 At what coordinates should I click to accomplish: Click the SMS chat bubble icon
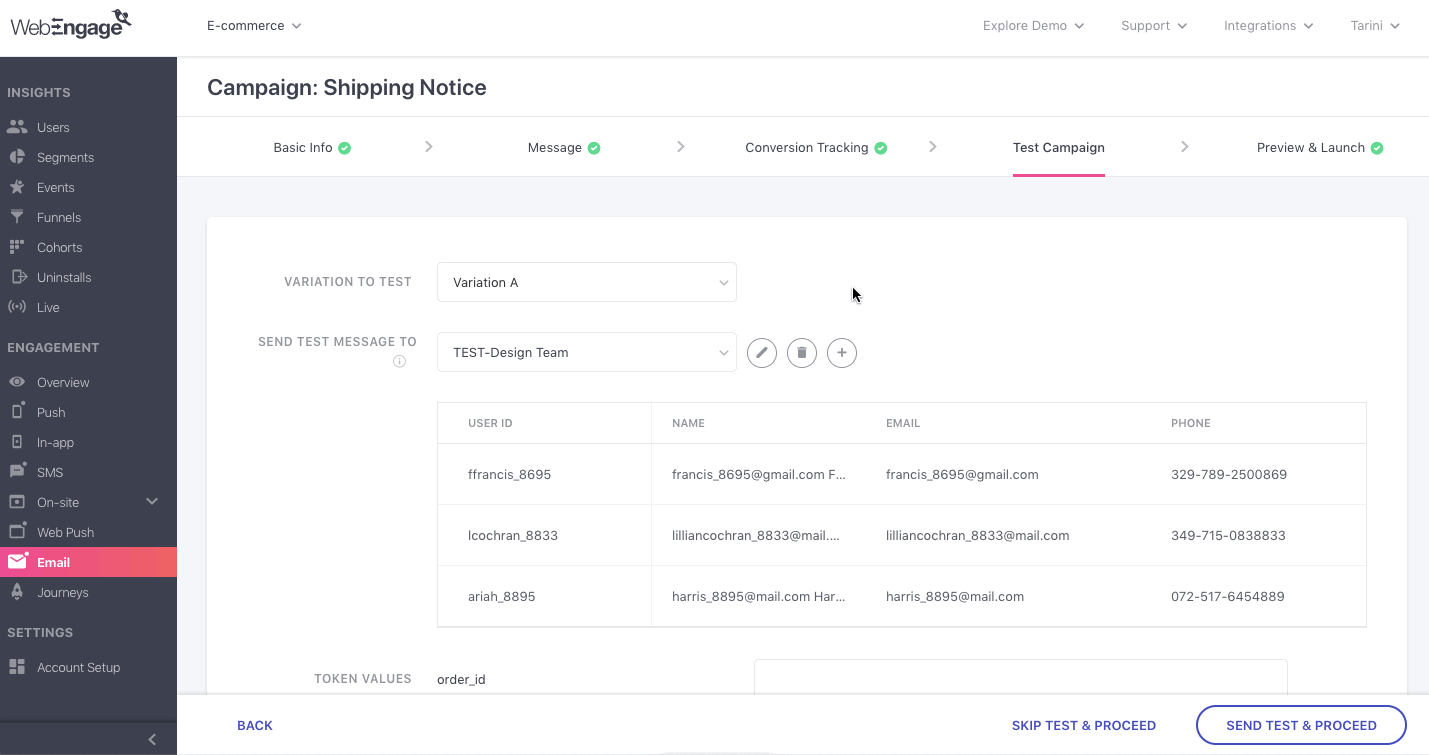point(17,472)
